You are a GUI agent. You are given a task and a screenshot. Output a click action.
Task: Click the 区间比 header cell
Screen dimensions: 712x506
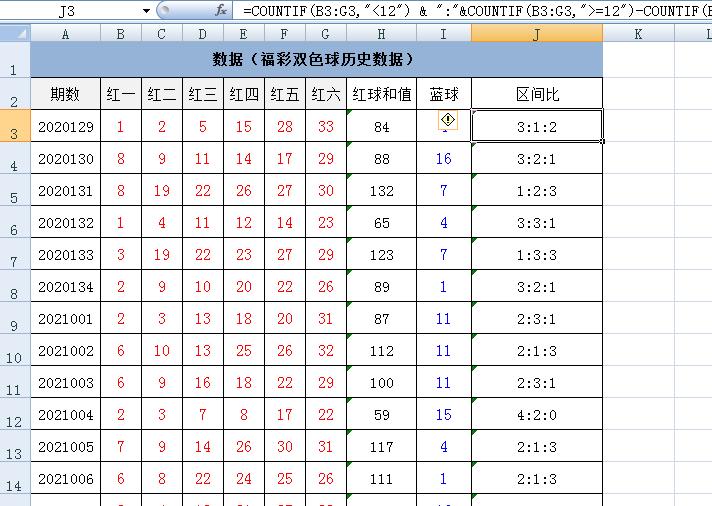(x=537, y=94)
